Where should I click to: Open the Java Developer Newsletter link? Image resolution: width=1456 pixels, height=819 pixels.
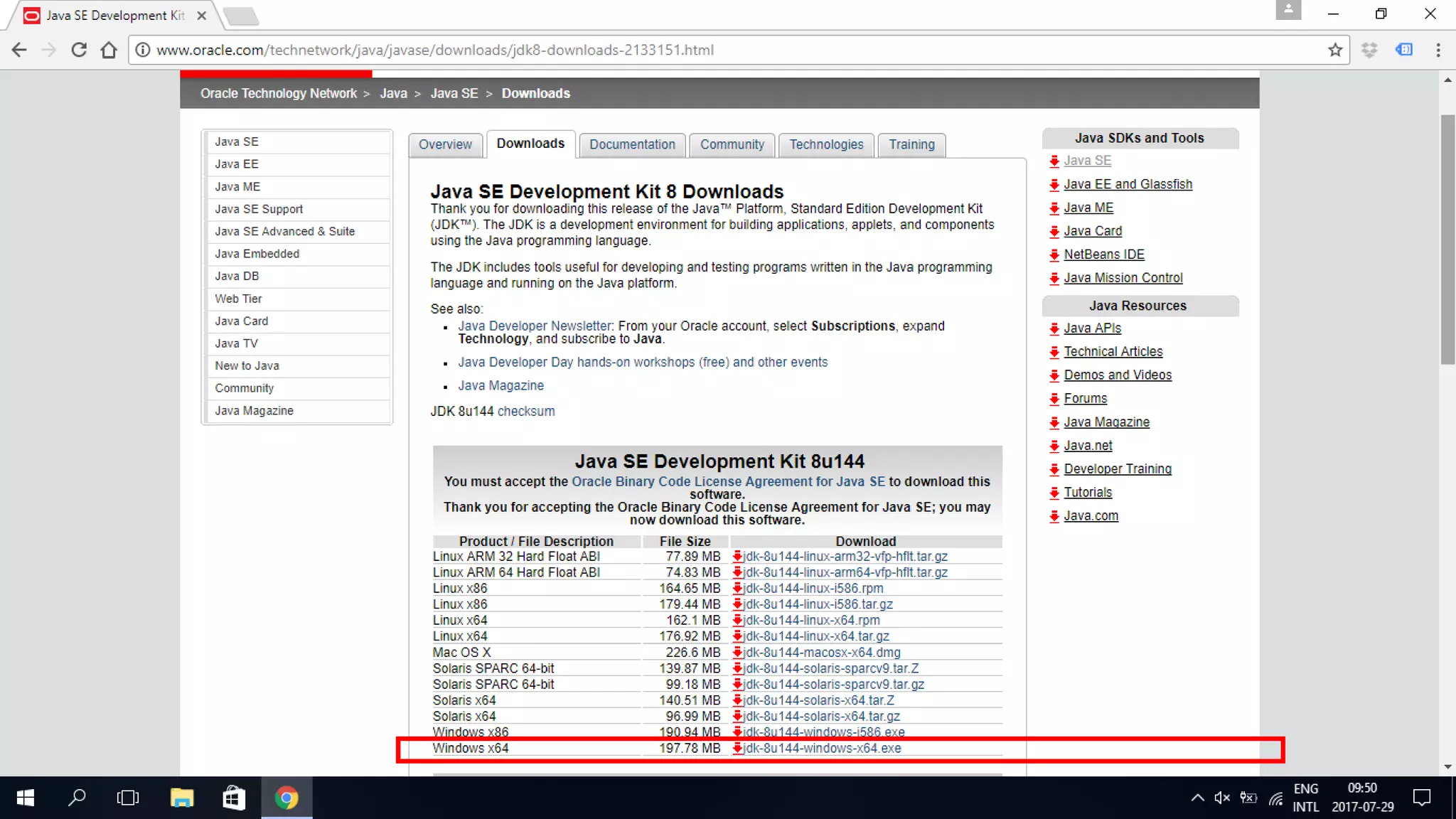pos(535,326)
